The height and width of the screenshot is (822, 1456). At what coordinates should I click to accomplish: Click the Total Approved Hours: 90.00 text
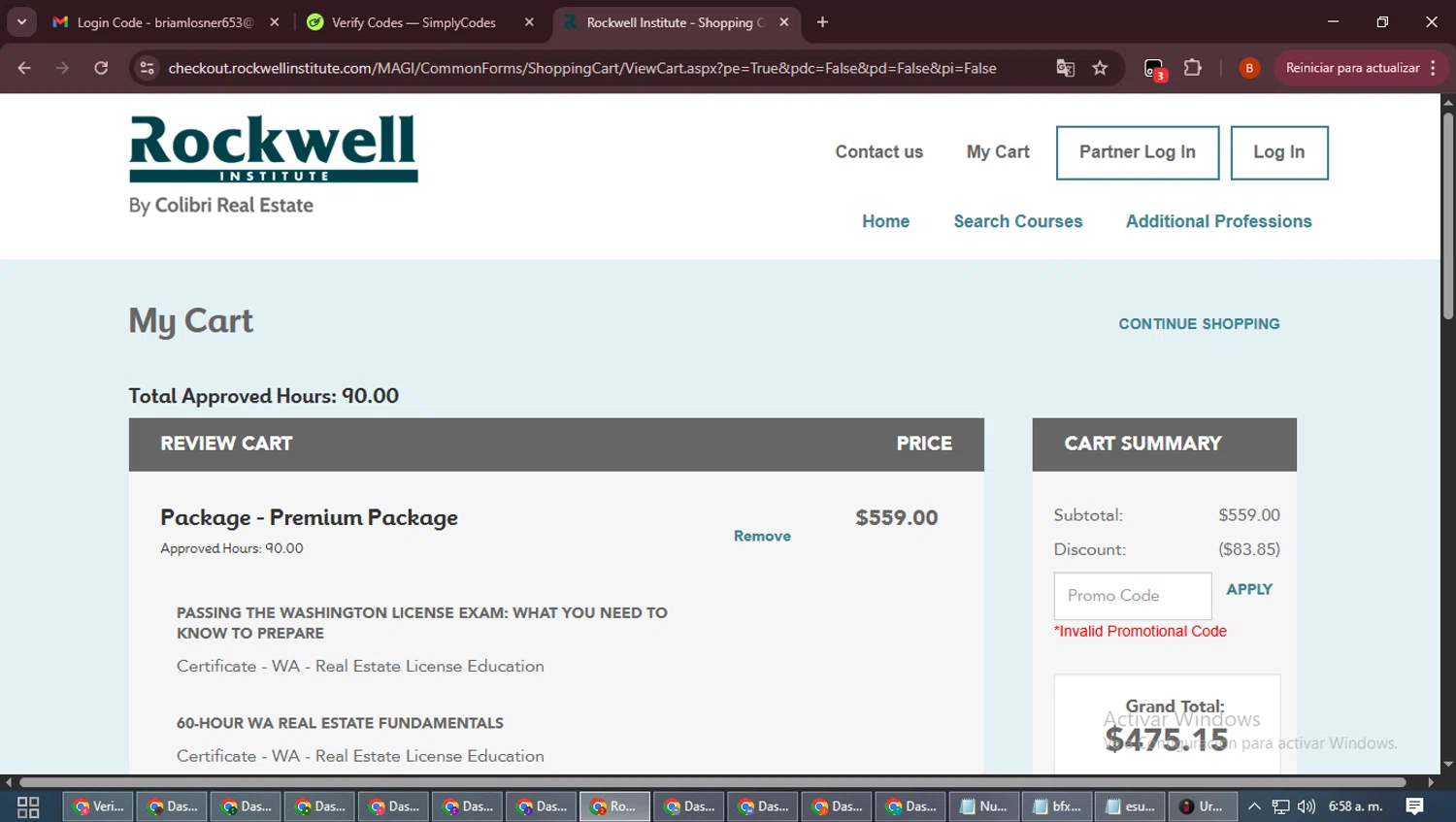(x=264, y=396)
